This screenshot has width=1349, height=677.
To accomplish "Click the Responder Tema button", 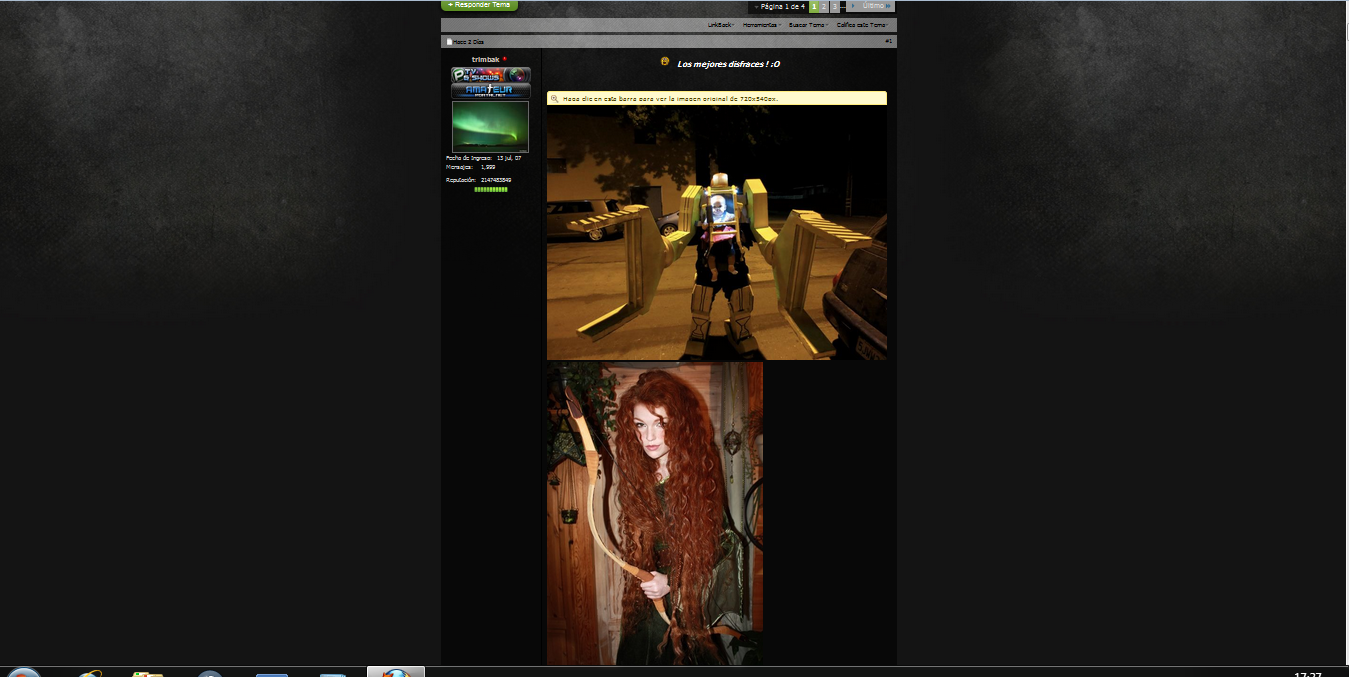I will point(479,5).
